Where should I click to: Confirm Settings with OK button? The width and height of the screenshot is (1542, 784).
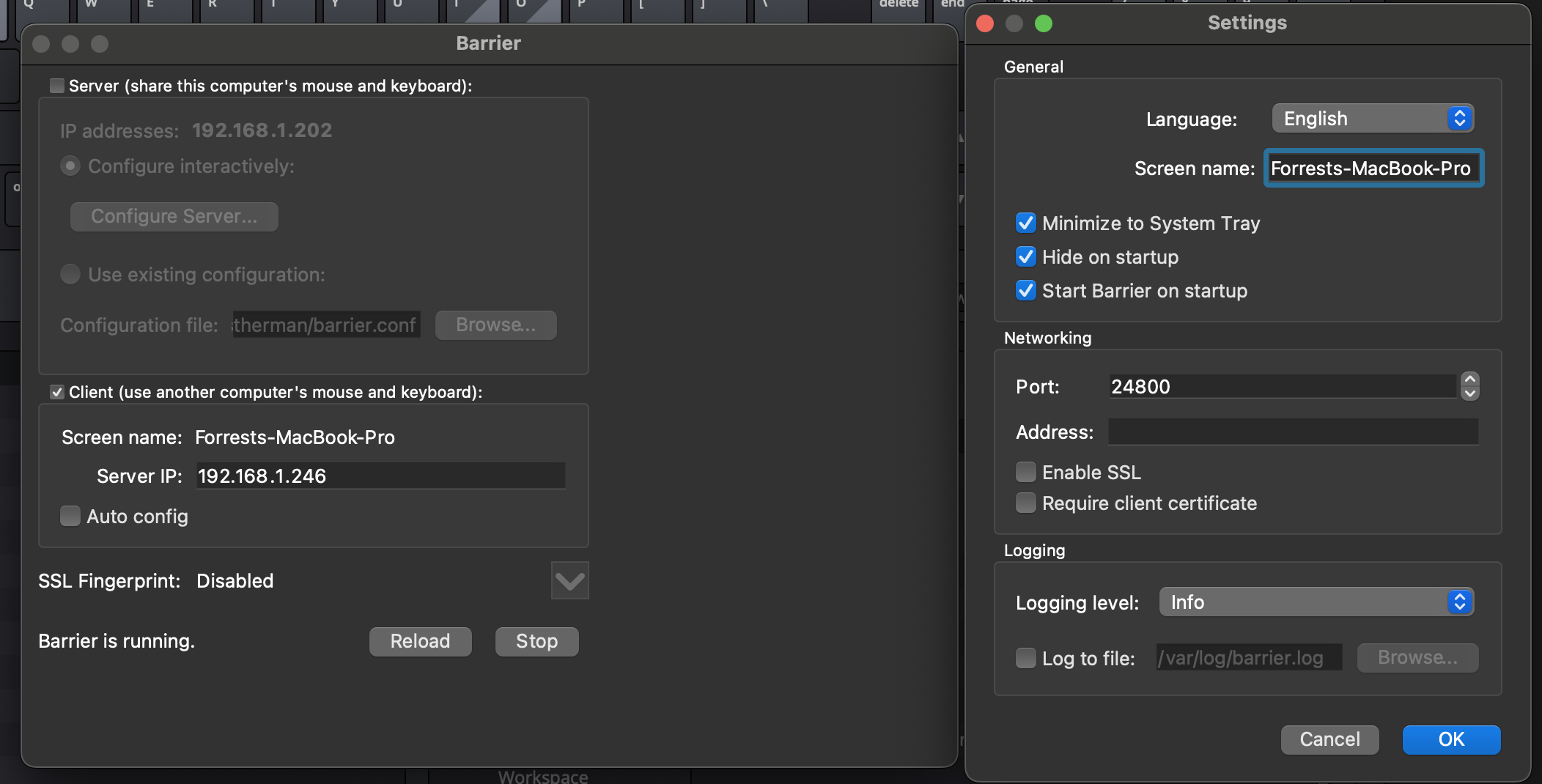tap(1451, 739)
